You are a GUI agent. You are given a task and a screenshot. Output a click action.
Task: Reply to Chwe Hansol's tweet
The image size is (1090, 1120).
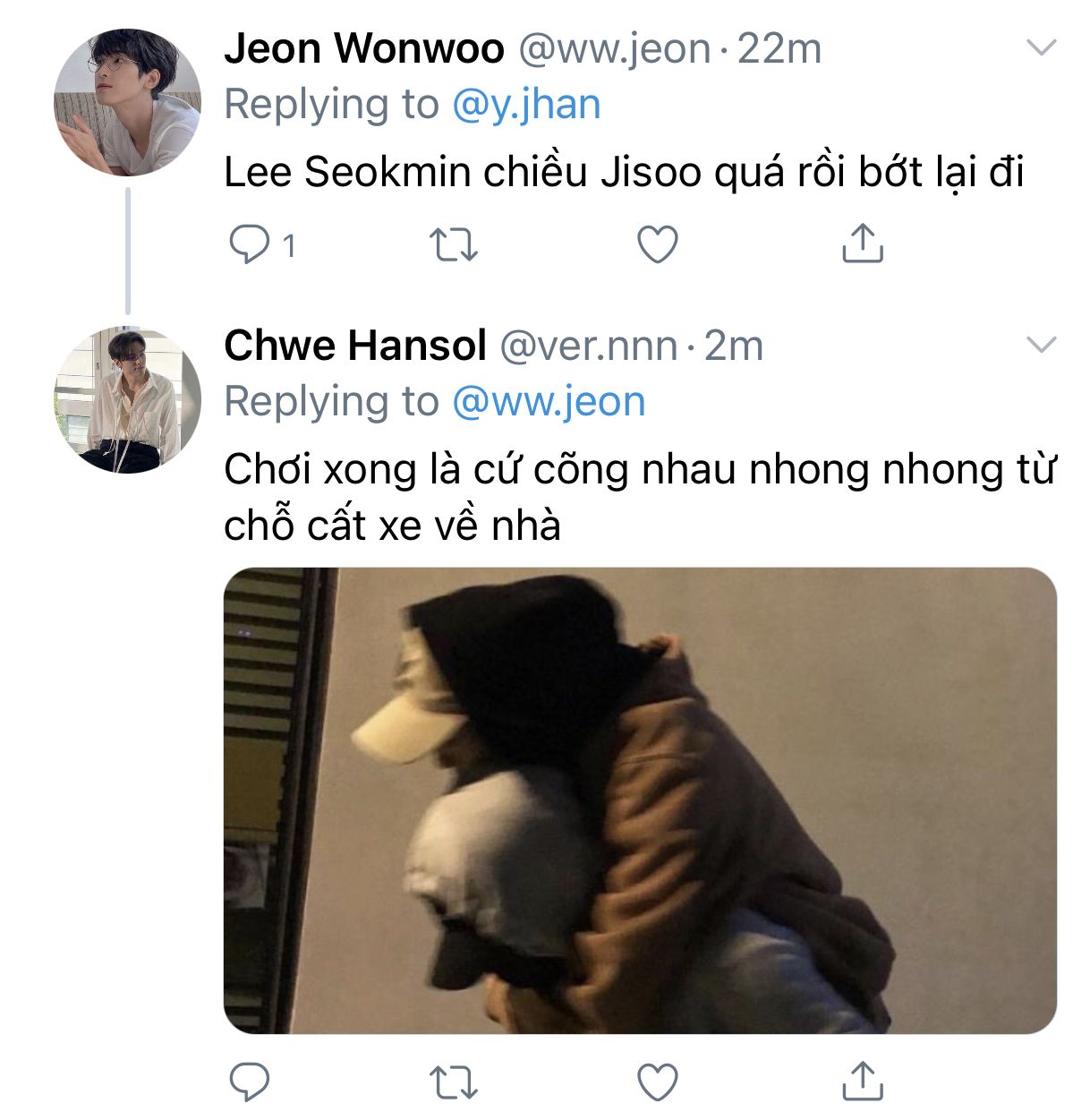[x=249, y=1082]
